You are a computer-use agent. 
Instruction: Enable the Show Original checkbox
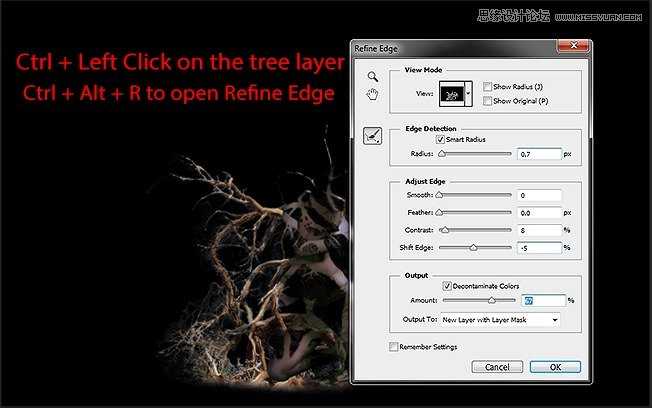487,100
